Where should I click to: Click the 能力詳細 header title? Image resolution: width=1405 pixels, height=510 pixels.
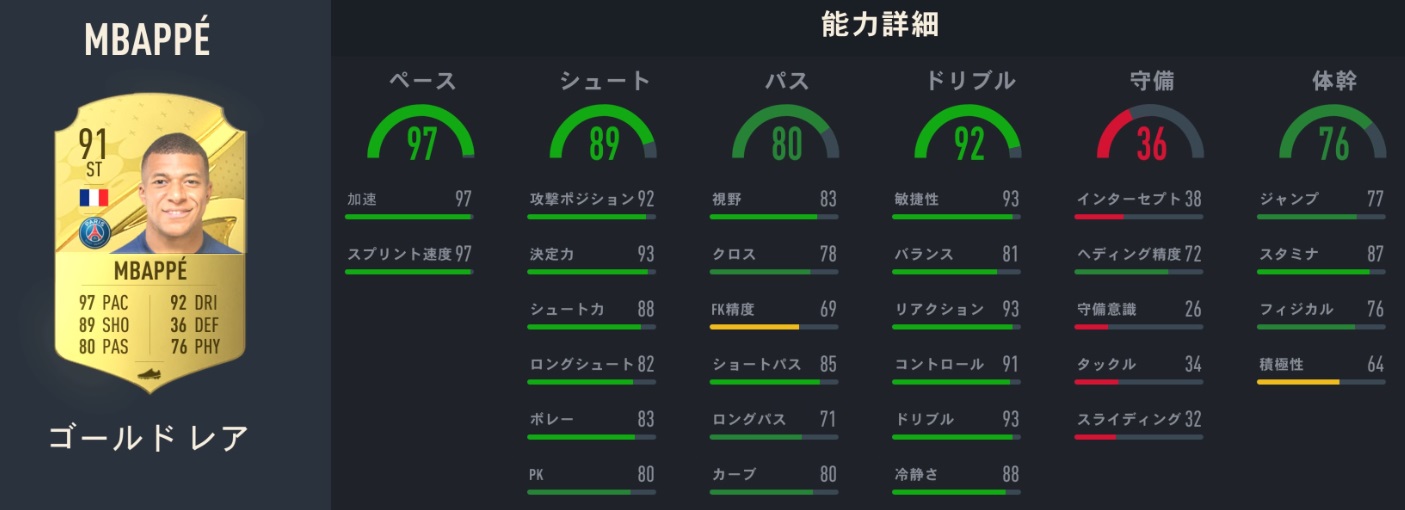866,25
